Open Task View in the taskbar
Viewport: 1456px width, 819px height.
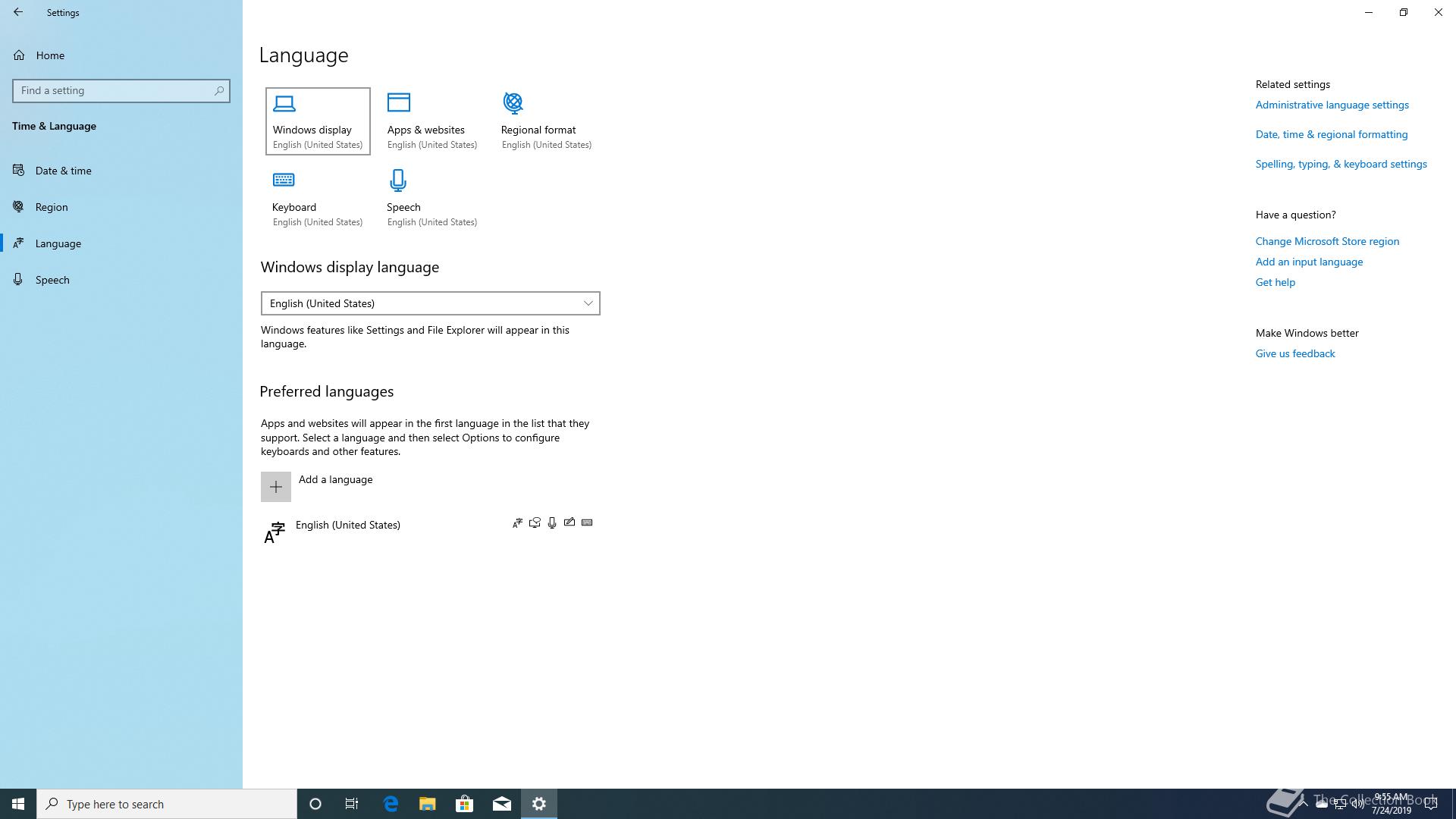[352, 804]
